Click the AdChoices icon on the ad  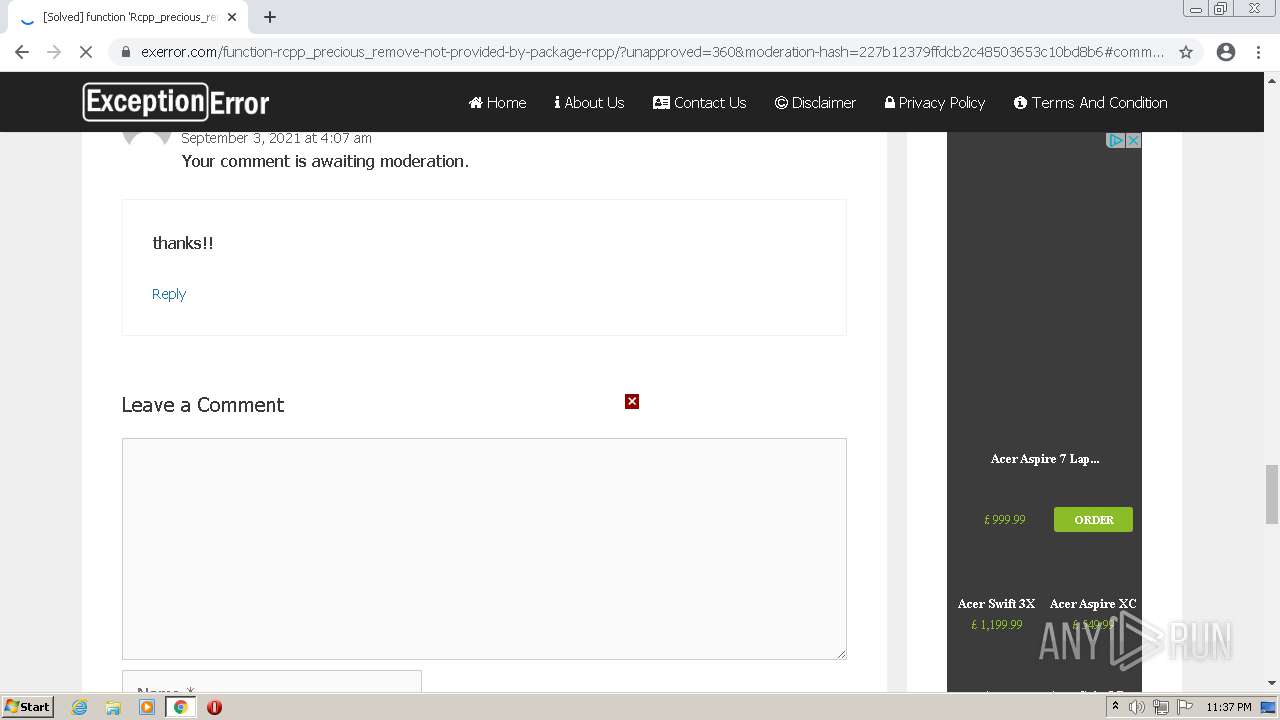pos(1116,140)
